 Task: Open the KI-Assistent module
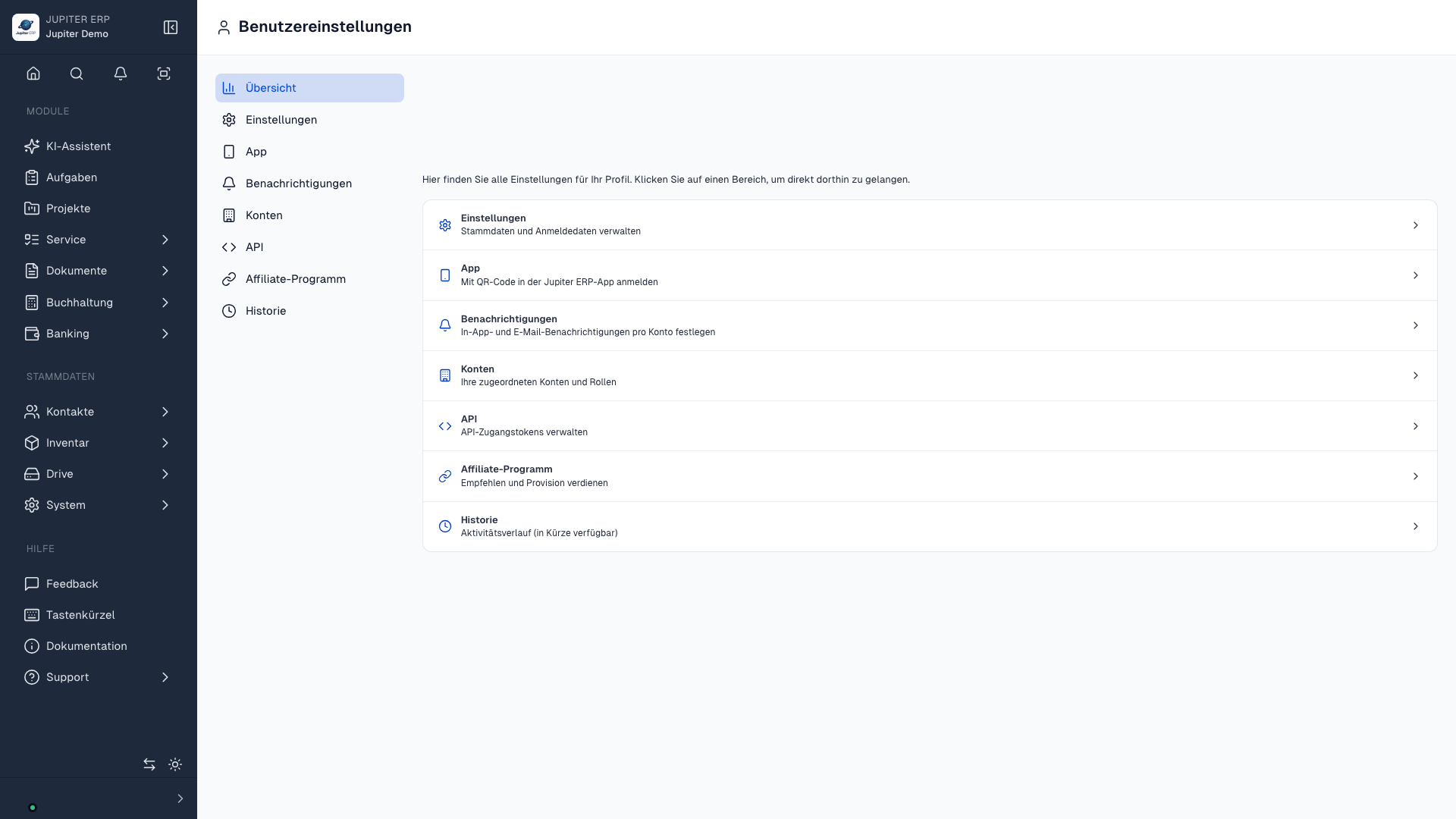[99, 146]
